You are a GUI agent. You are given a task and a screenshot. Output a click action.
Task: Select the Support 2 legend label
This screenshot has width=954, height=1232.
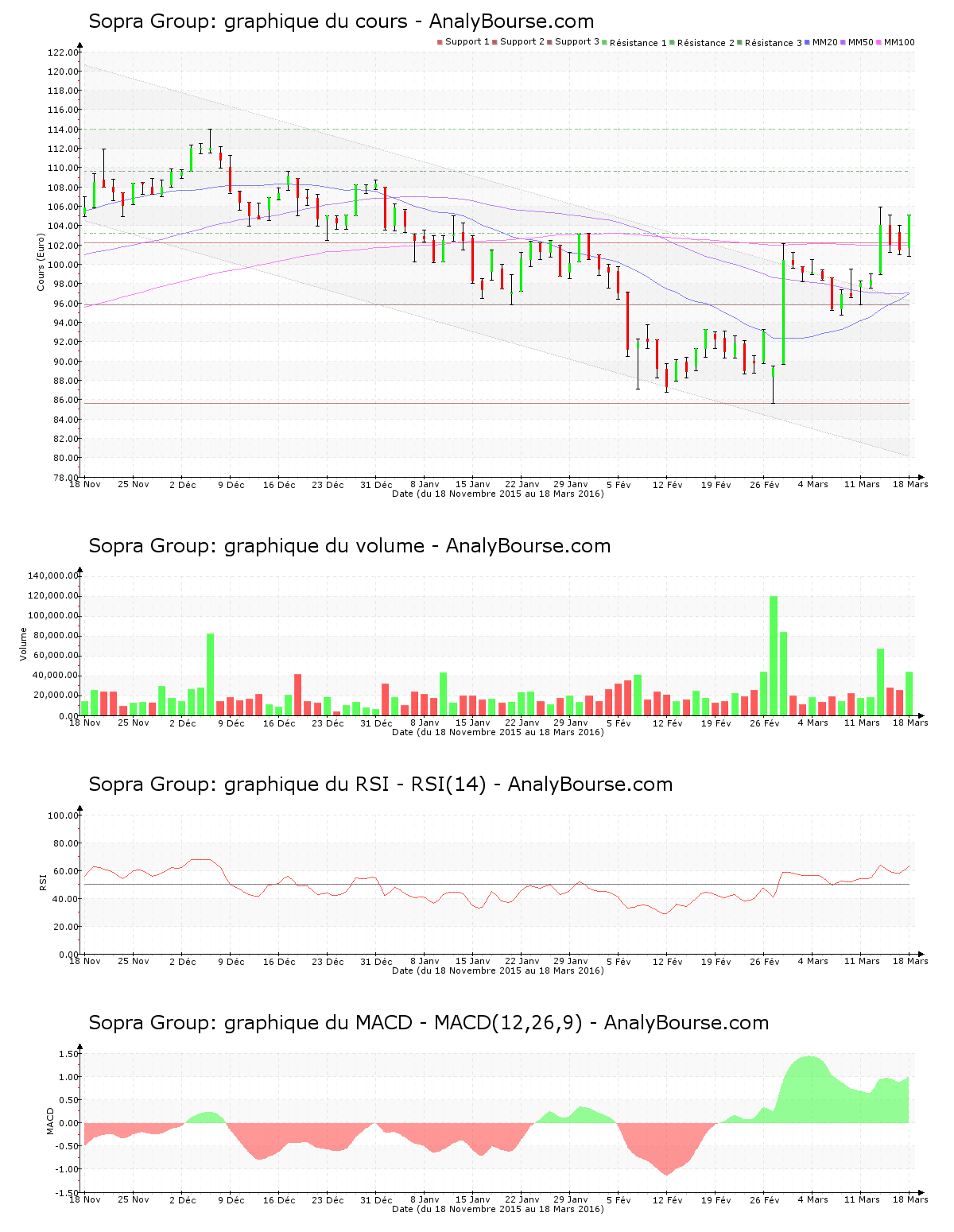(x=522, y=42)
